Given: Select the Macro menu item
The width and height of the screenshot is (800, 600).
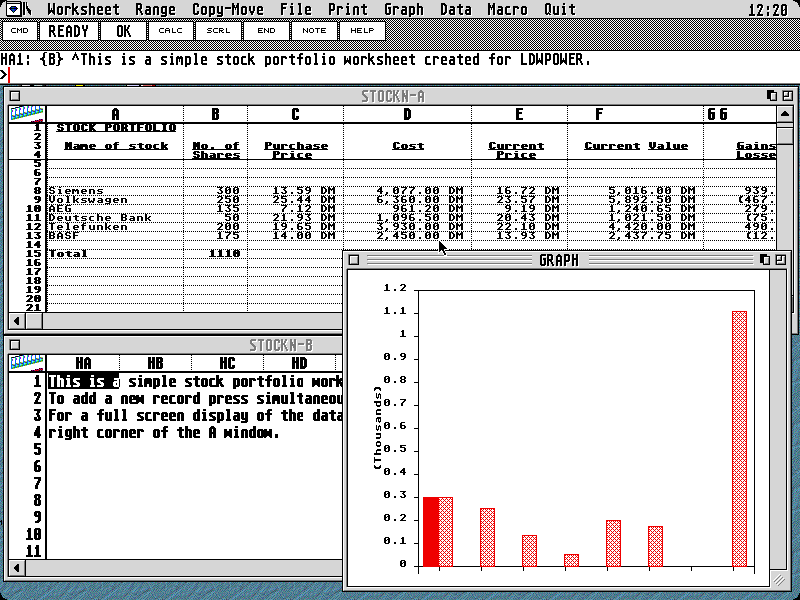Looking at the screenshot, I should [x=507, y=10].
